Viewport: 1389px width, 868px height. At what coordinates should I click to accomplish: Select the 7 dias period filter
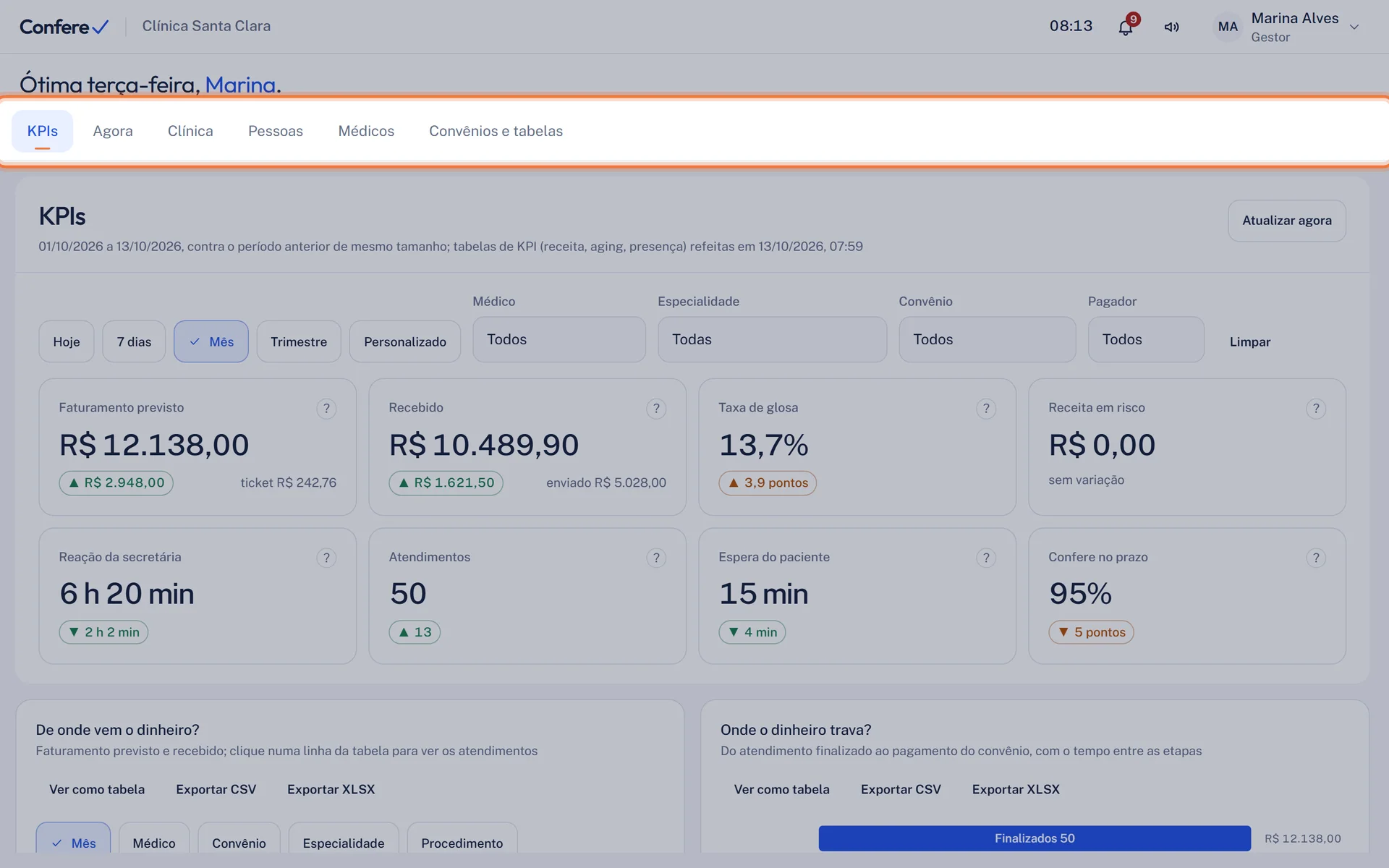tap(134, 341)
